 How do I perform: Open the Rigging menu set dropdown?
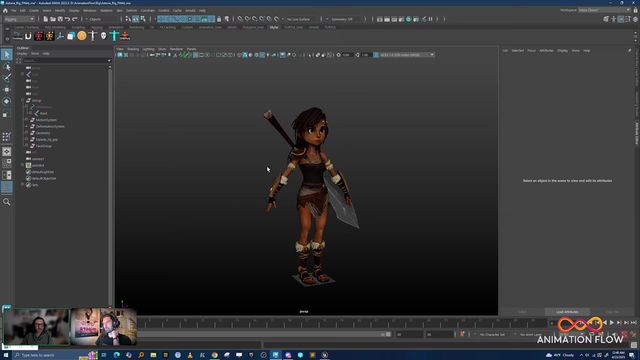coord(19,19)
